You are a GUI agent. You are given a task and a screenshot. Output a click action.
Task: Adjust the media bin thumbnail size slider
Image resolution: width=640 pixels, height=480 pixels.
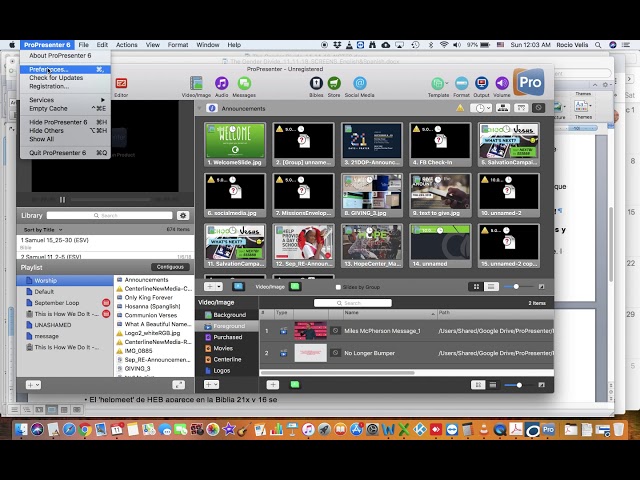(519, 385)
